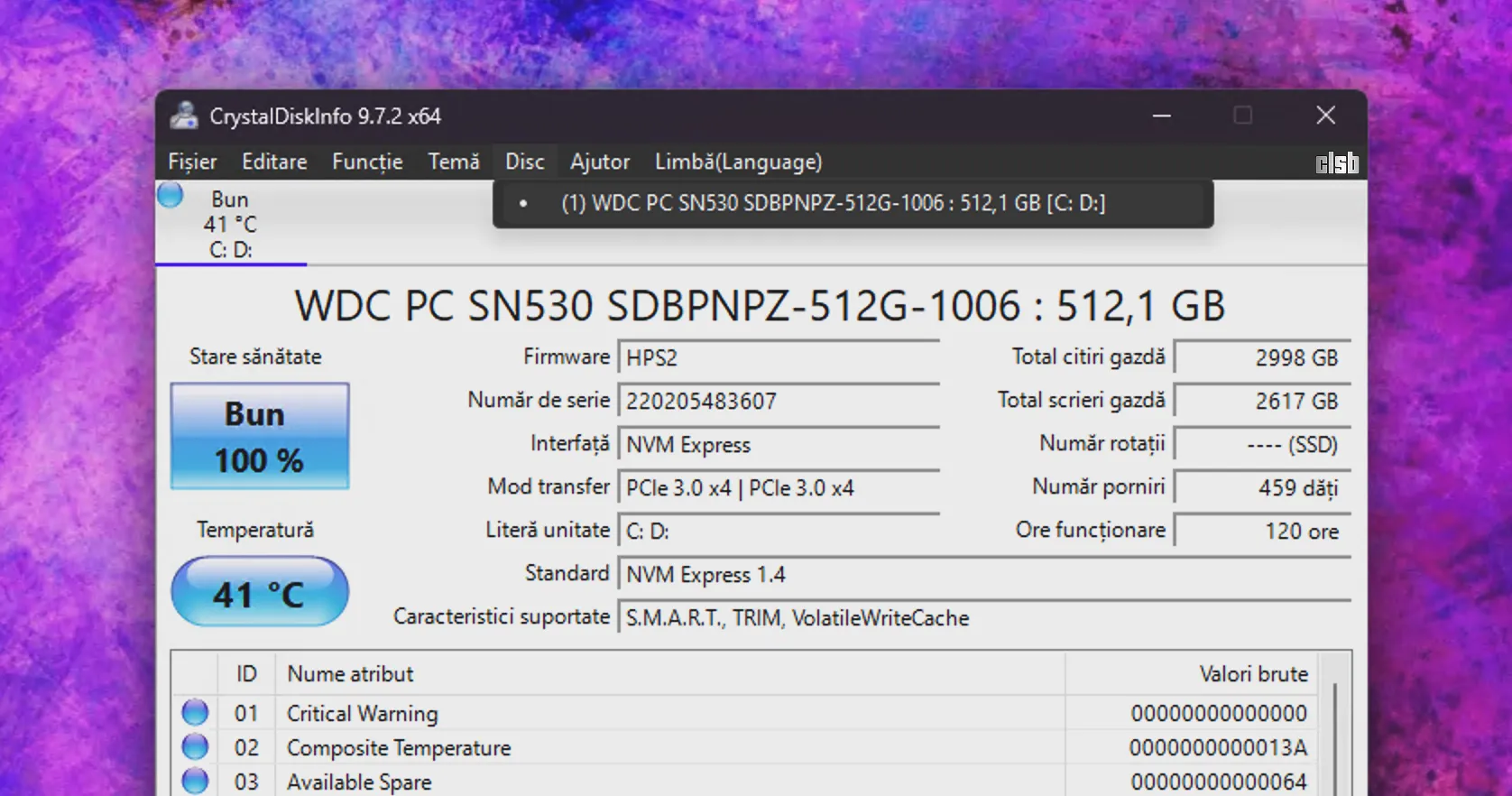Click the clsb logo icon in menu bar
Viewport: 1512px width, 796px height.
[1337, 162]
